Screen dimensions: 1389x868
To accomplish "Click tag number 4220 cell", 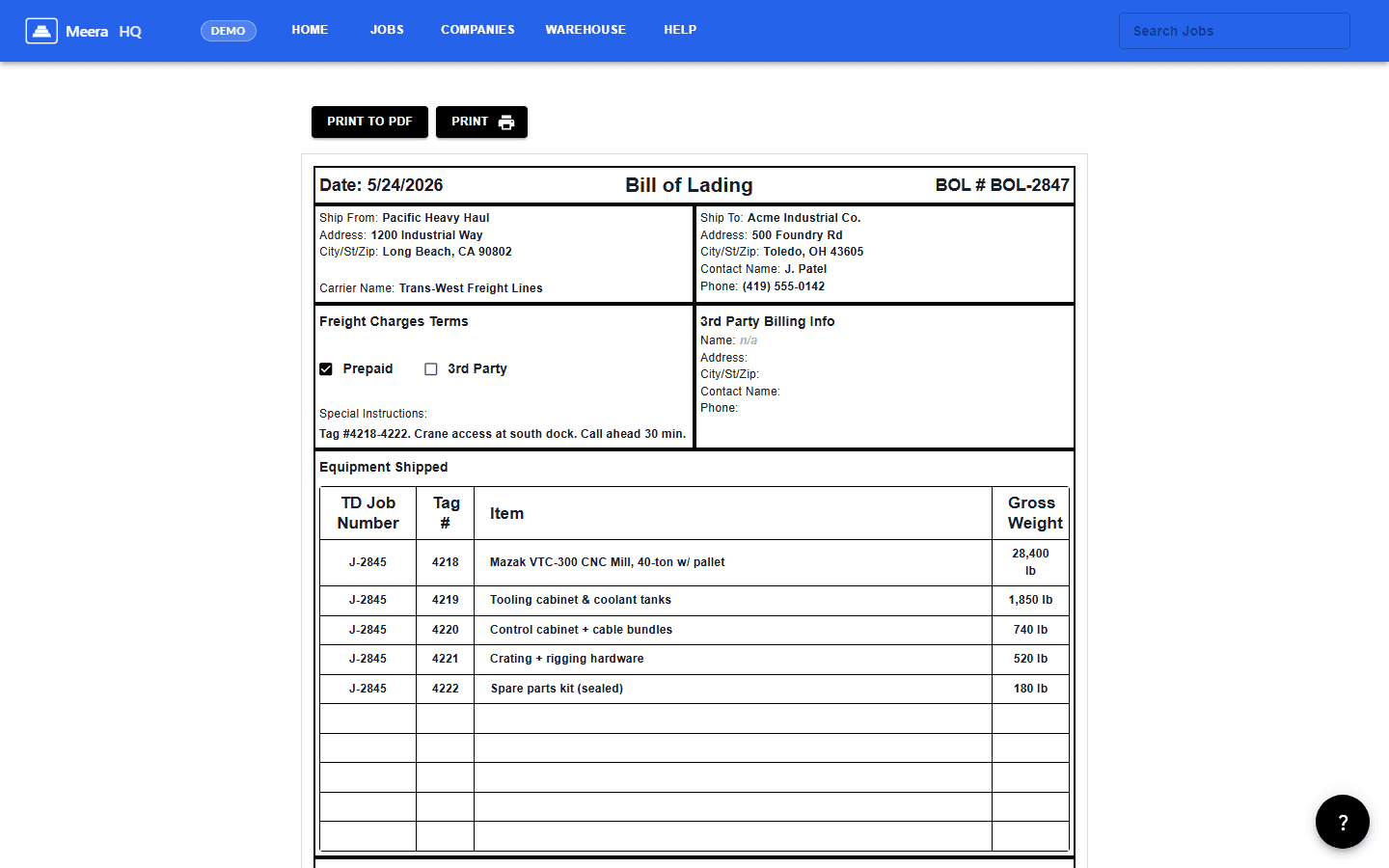I will (446, 630).
